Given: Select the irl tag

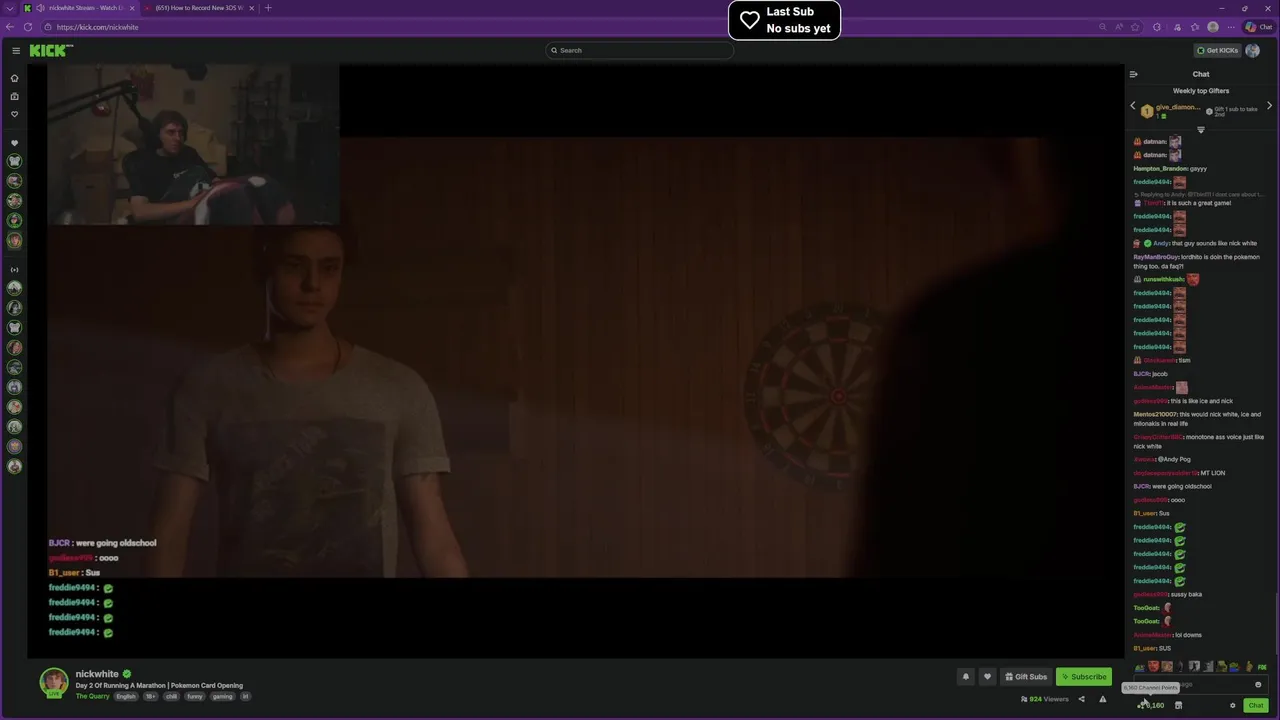Looking at the screenshot, I should [245, 696].
